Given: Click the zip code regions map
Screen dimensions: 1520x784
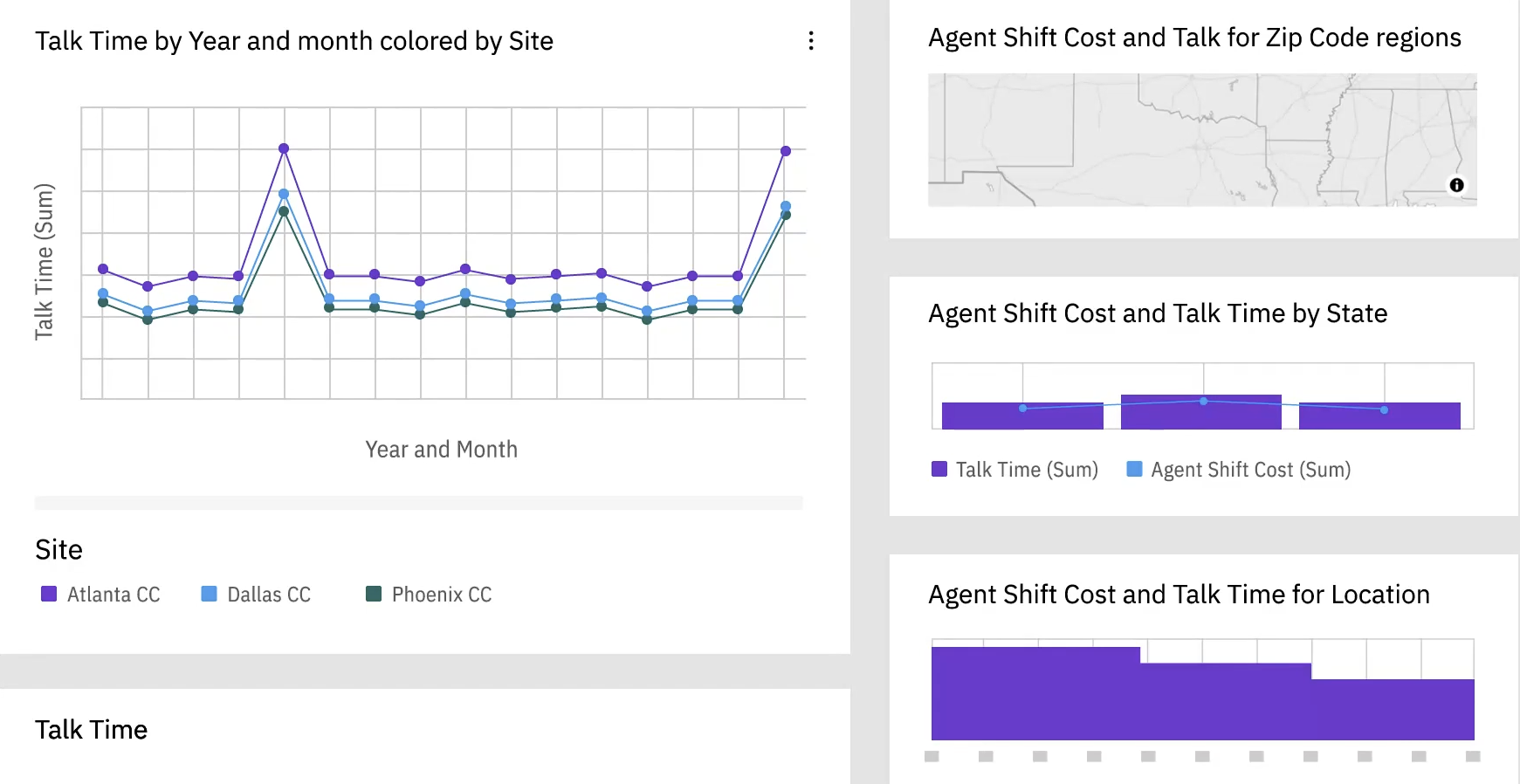Looking at the screenshot, I should click(1201, 140).
